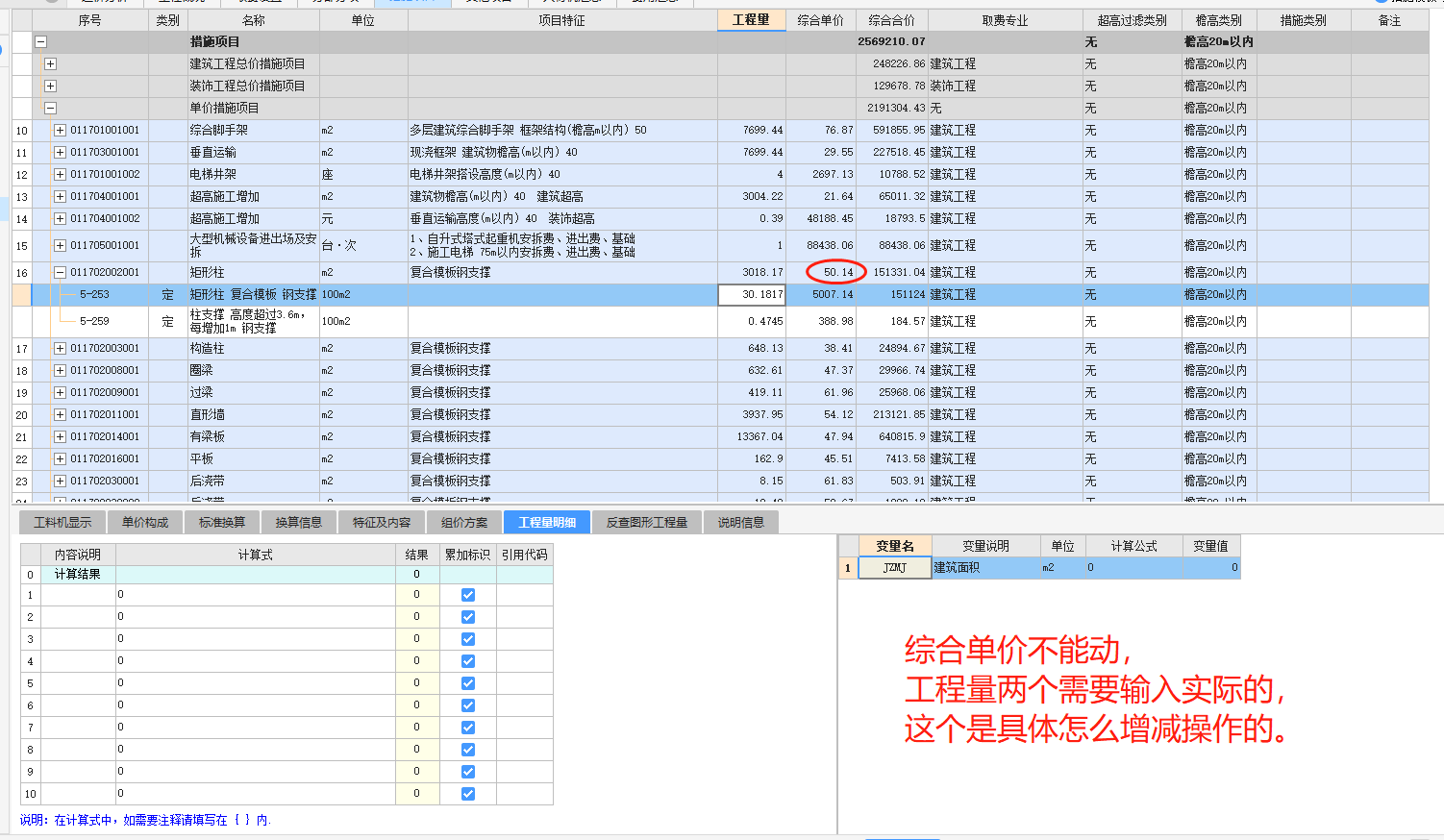Viewport: 1444px width, 840px height.
Task: Click the 檐高类别 column header
Action: click(1219, 20)
